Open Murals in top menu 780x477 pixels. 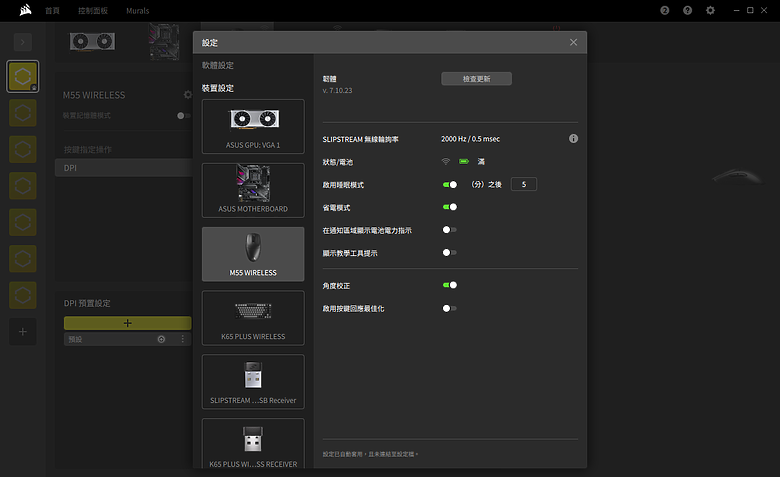point(138,10)
